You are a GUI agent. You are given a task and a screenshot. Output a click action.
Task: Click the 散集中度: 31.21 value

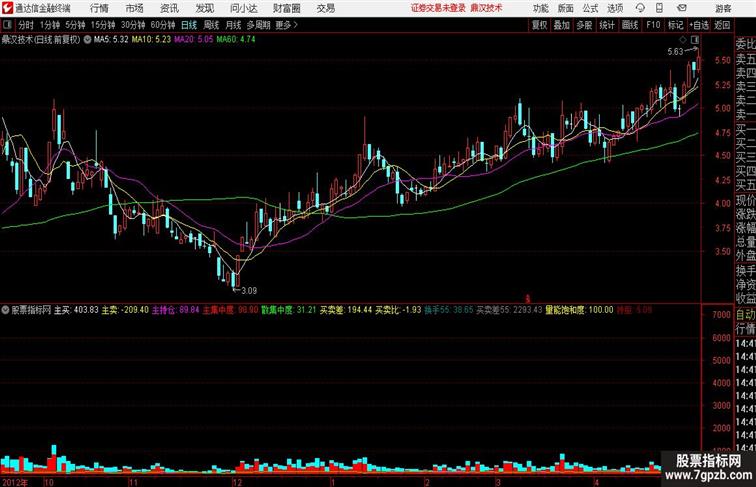click(x=289, y=310)
